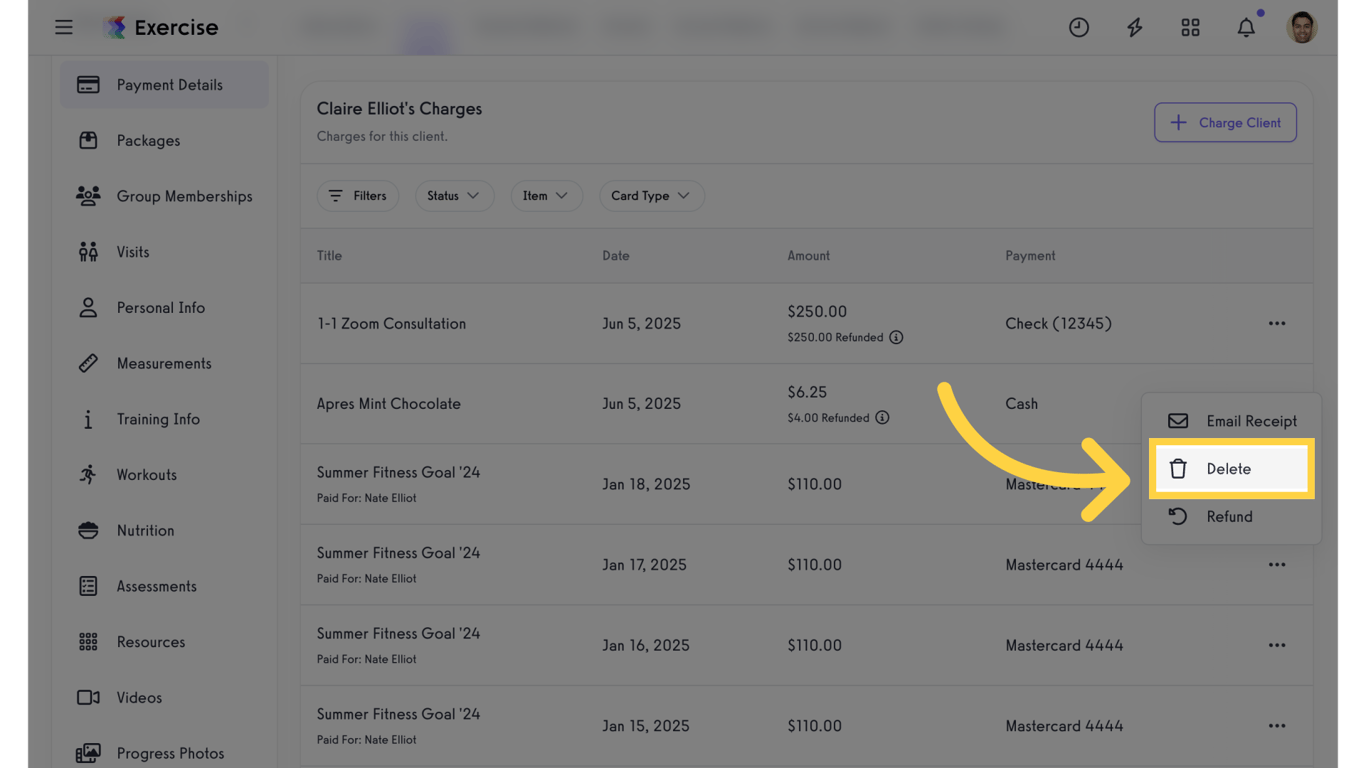Open the Status filter dropdown
1366x768 pixels.
454,196
